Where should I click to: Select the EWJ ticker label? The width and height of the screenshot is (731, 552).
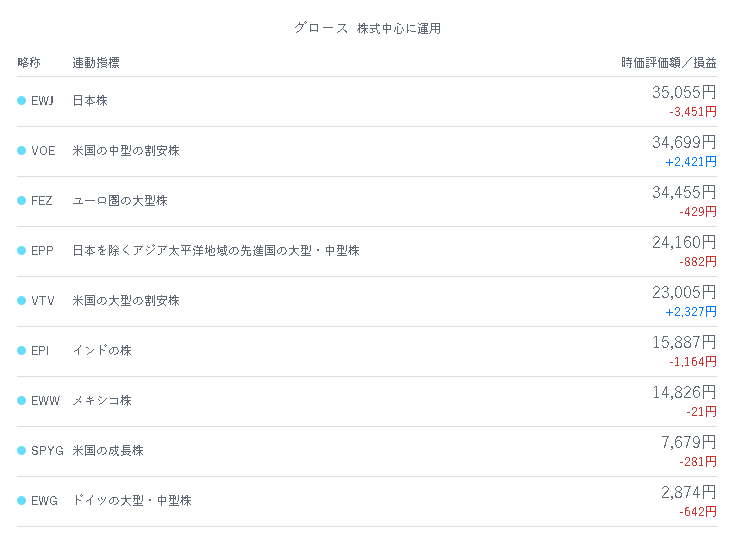(x=42, y=101)
